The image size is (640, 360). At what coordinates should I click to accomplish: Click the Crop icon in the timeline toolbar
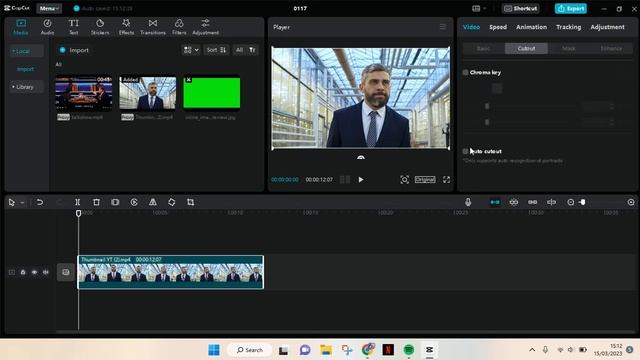pyautogui.click(x=190, y=202)
